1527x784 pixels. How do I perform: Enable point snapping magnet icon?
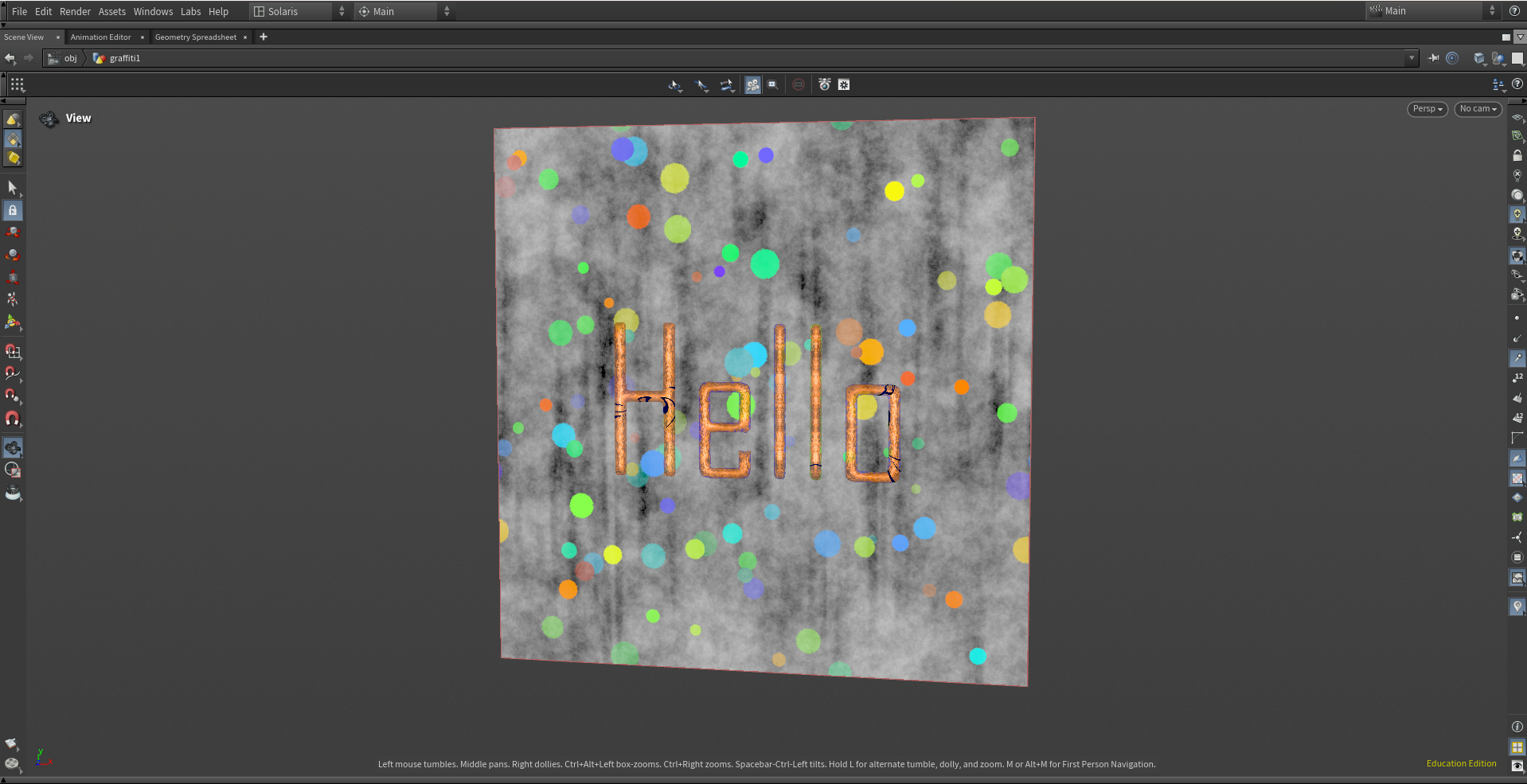coord(12,396)
